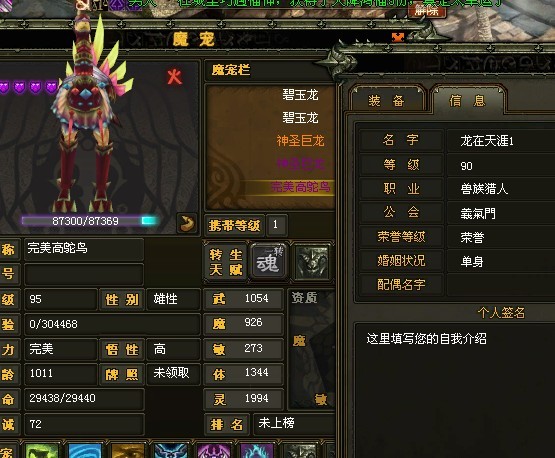Switch to the 信息 tab
Image resolution: width=555 pixels, height=458 pixels.
pos(467,101)
